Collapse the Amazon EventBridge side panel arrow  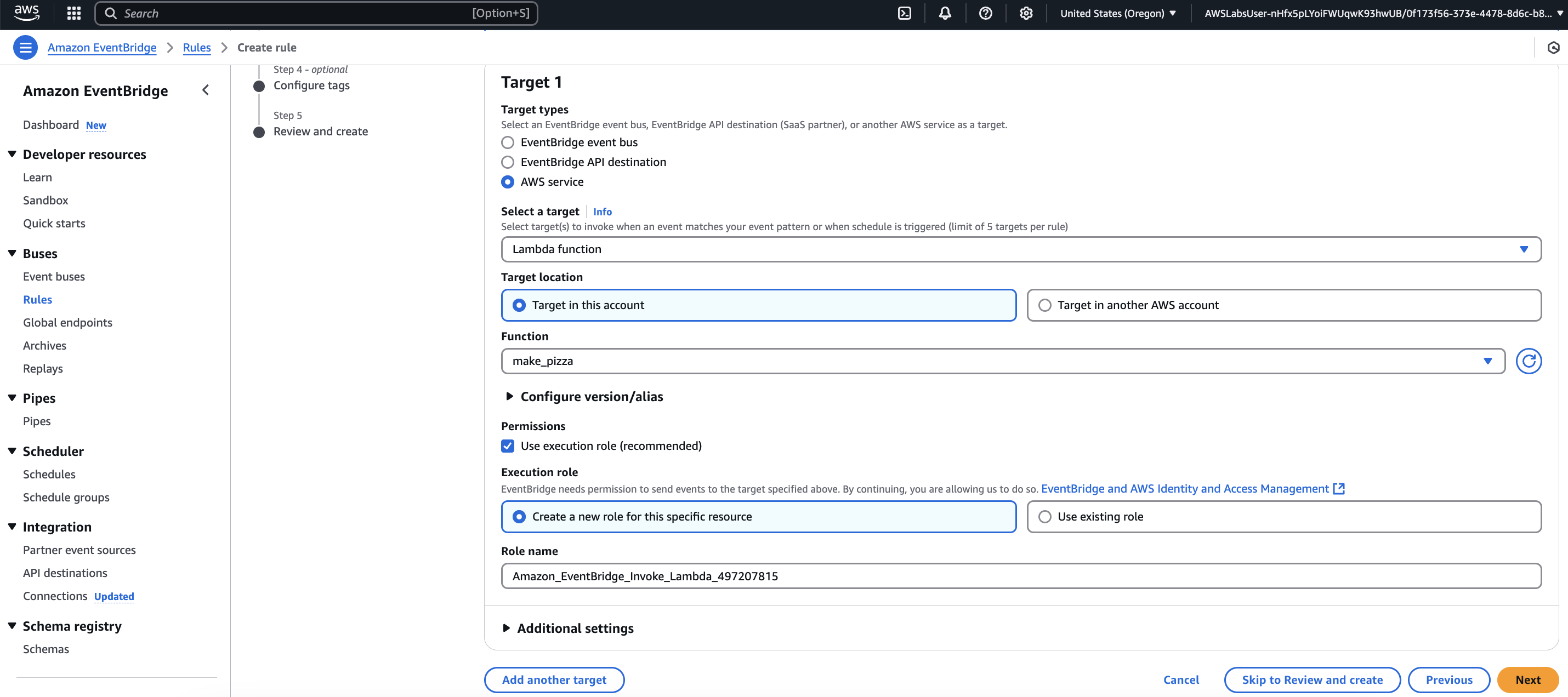coord(206,90)
